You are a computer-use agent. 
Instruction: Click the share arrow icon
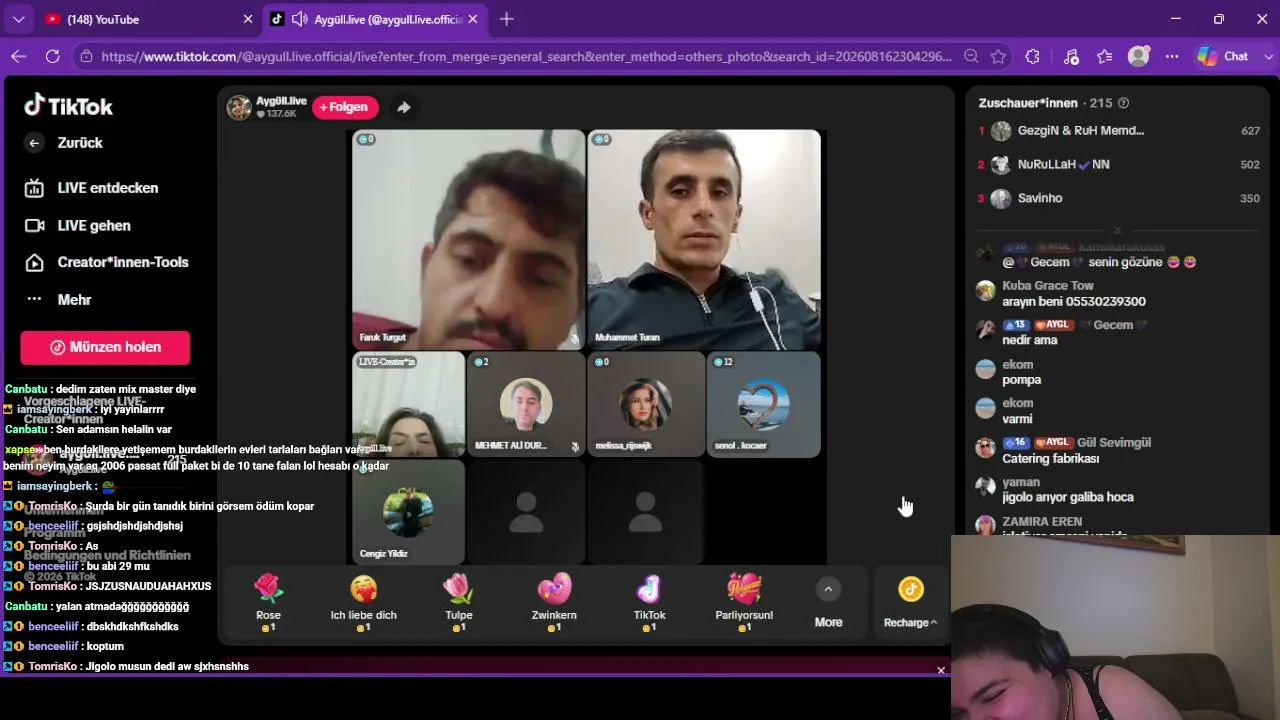tap(404, 107)
